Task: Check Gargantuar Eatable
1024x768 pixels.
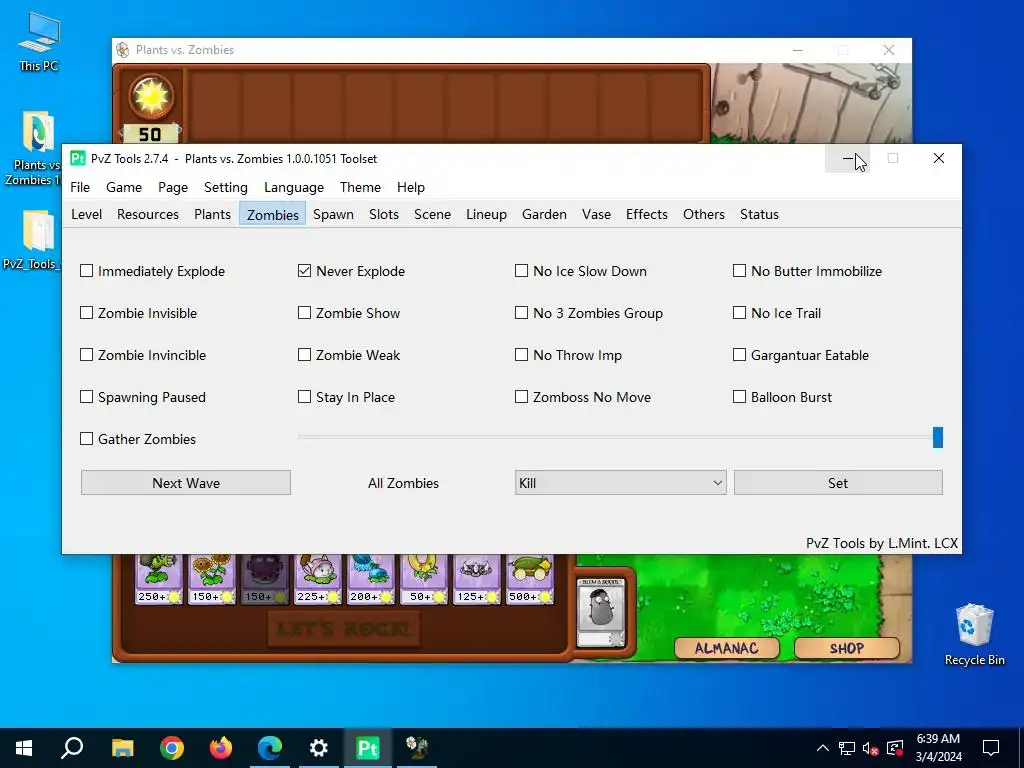Action: [739, 355]
